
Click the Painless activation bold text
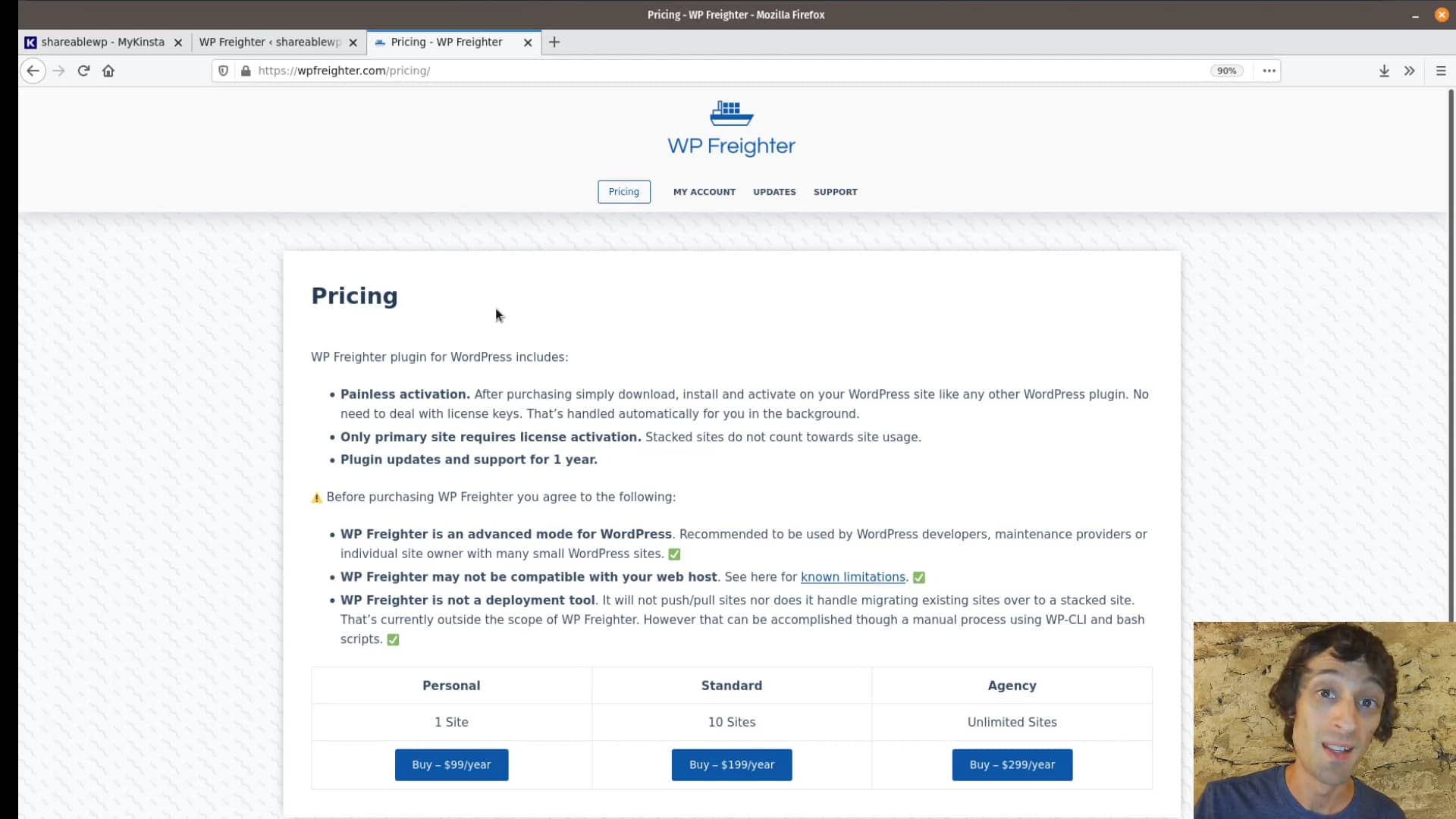[405, 394]
